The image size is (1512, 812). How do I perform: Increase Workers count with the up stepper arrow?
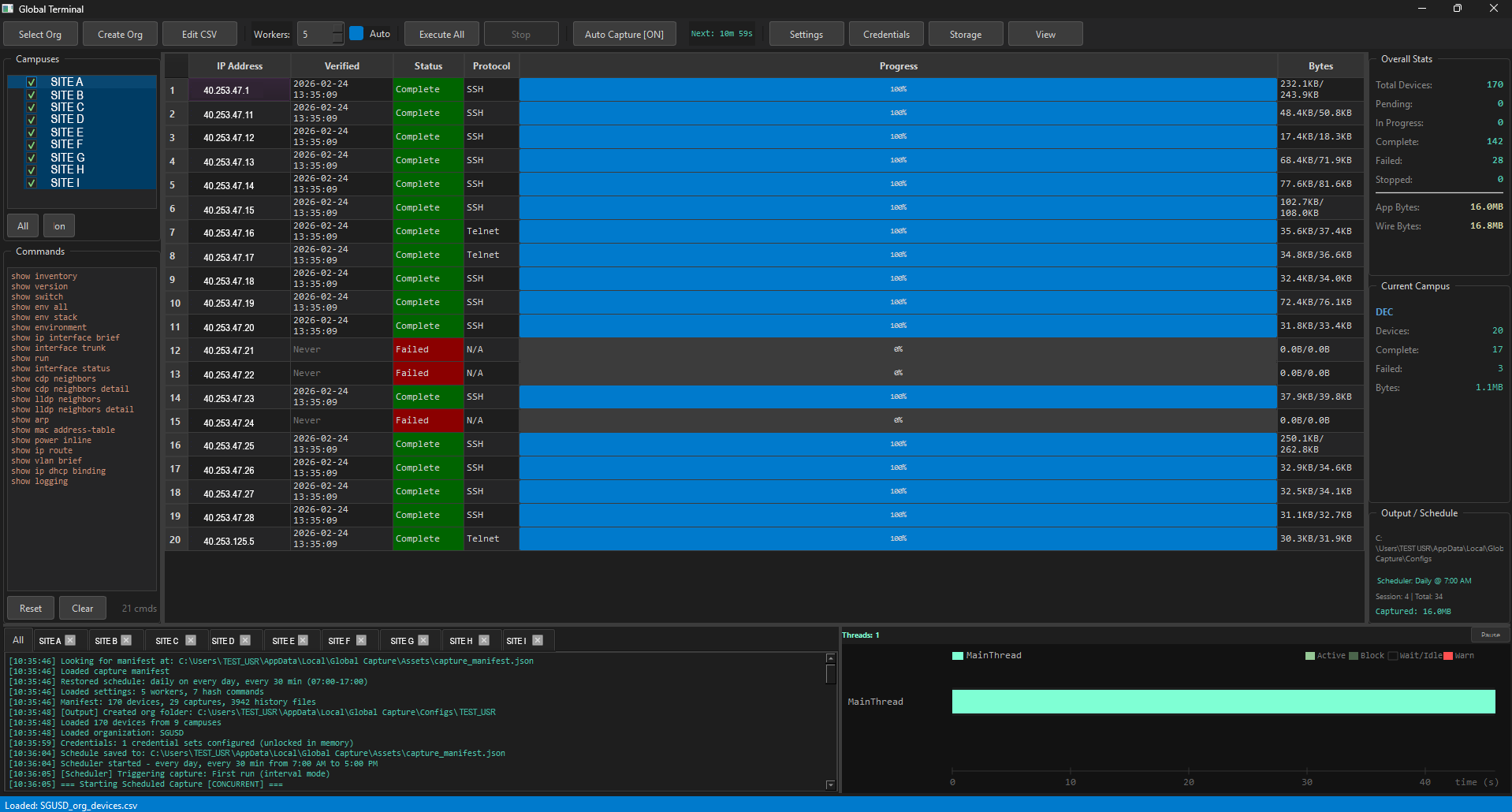337,28
